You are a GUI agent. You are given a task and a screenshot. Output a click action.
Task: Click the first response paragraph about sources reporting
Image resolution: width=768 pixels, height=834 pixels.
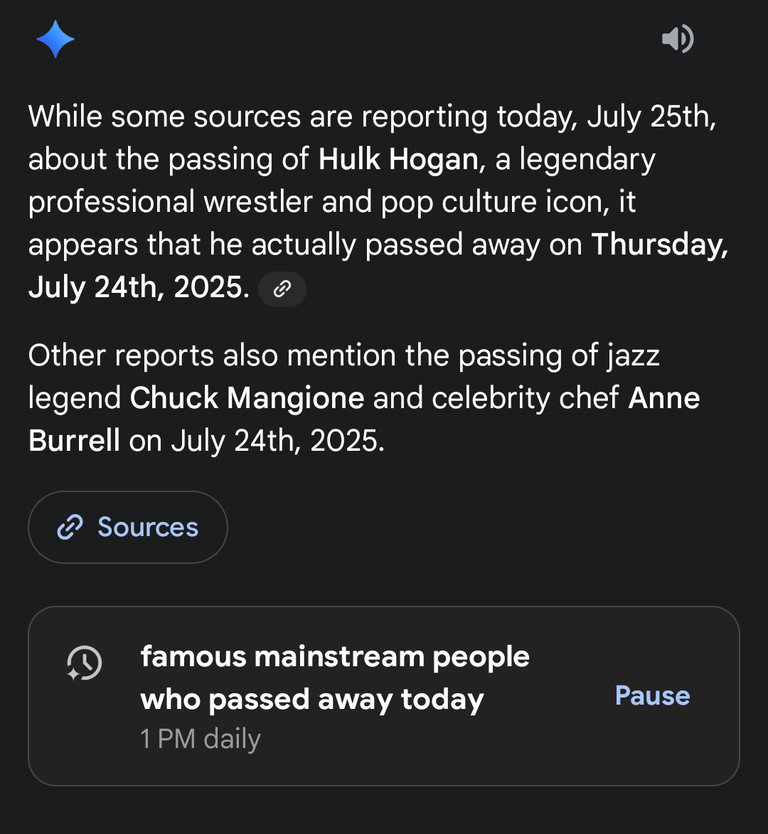(x=378, y=202)
